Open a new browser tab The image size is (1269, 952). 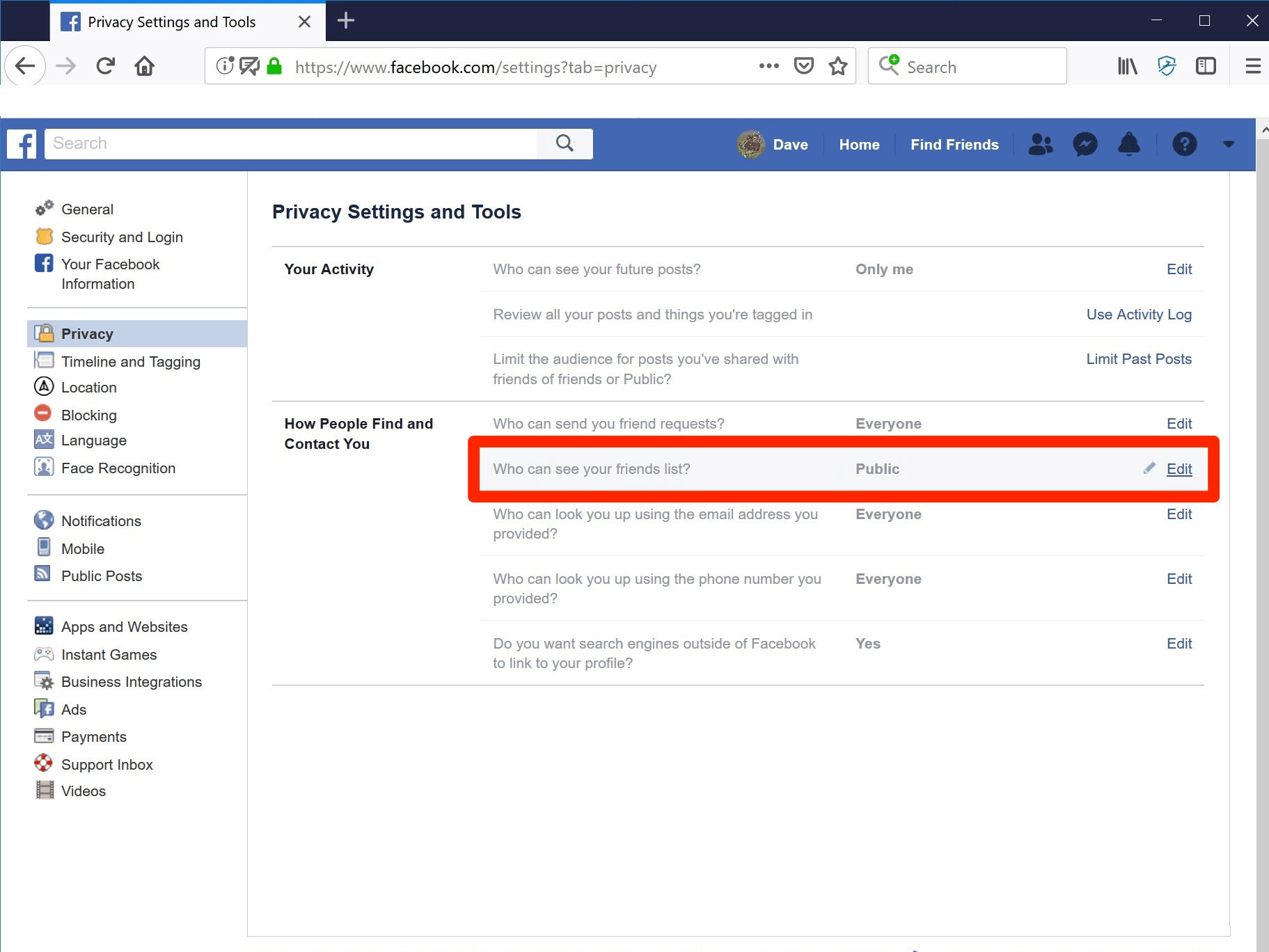[x=346, y=21]
